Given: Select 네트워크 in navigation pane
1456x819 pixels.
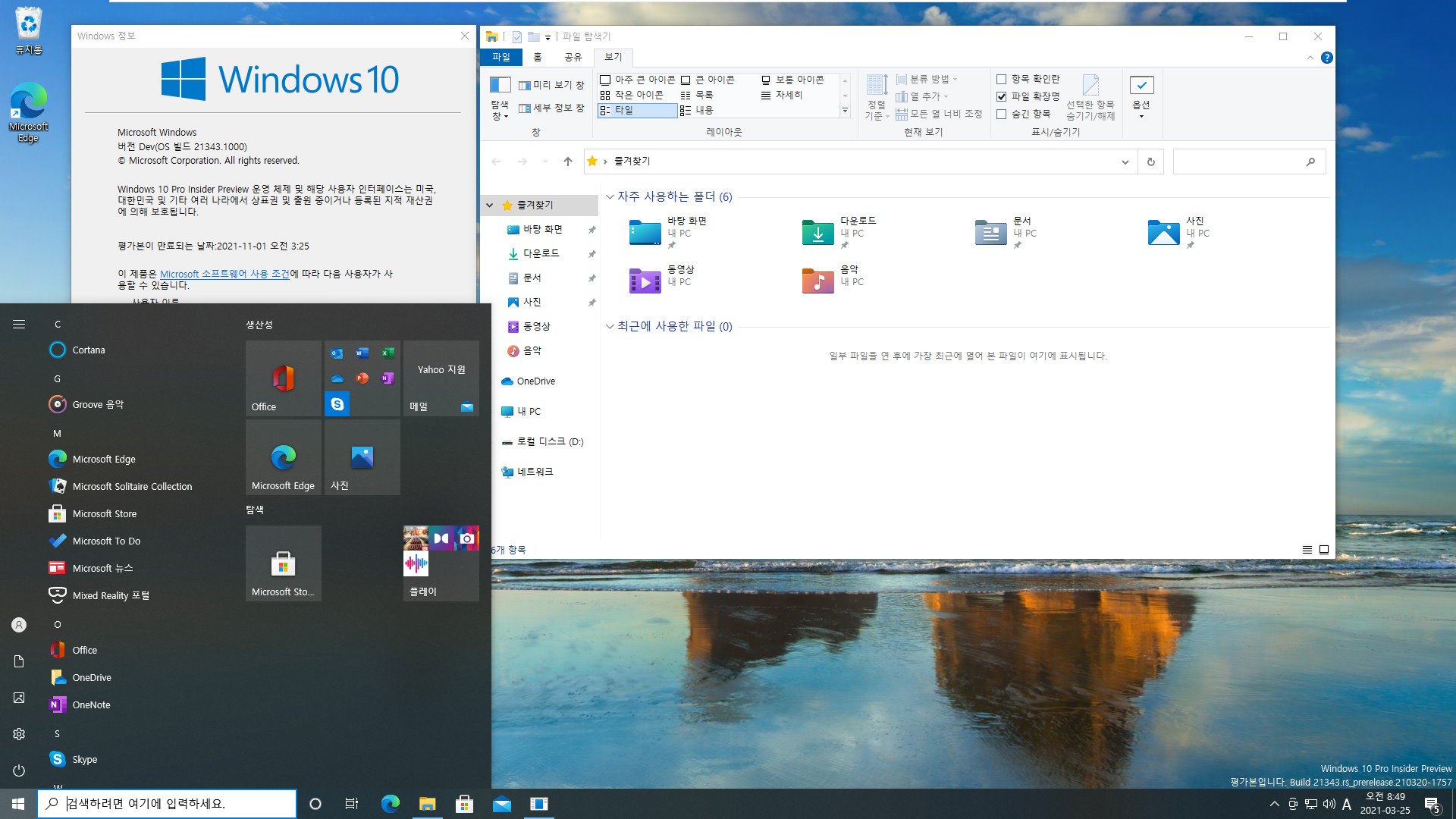Looking at the screenshot, I should pyautogui.click(x=527, y=472).
